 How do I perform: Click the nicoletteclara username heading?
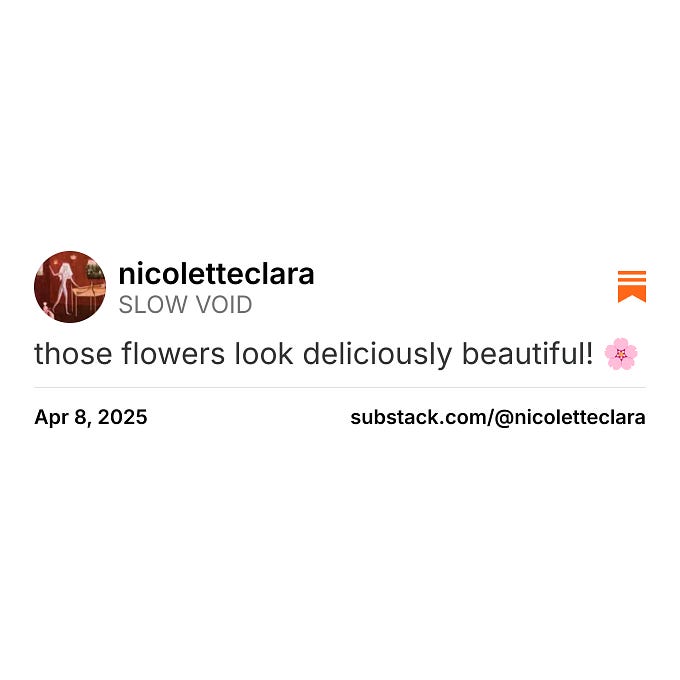coord(216,274)
